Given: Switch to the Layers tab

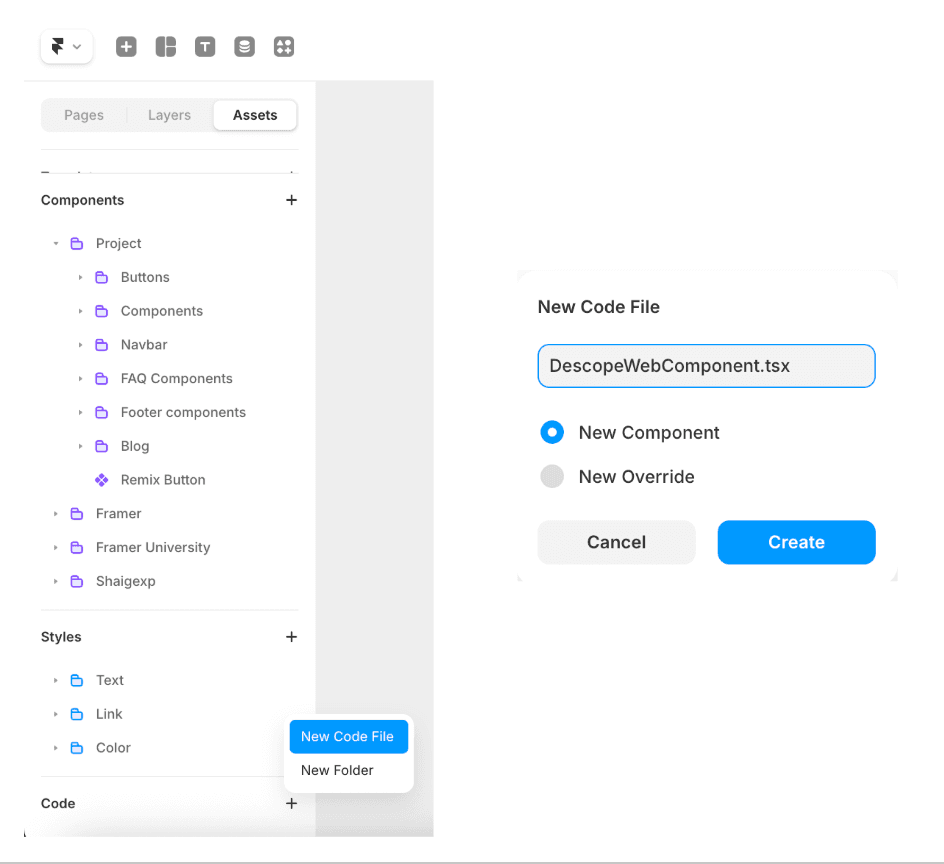Looking at the screenshot, I should pyautogui.click(x=169, y=115).
